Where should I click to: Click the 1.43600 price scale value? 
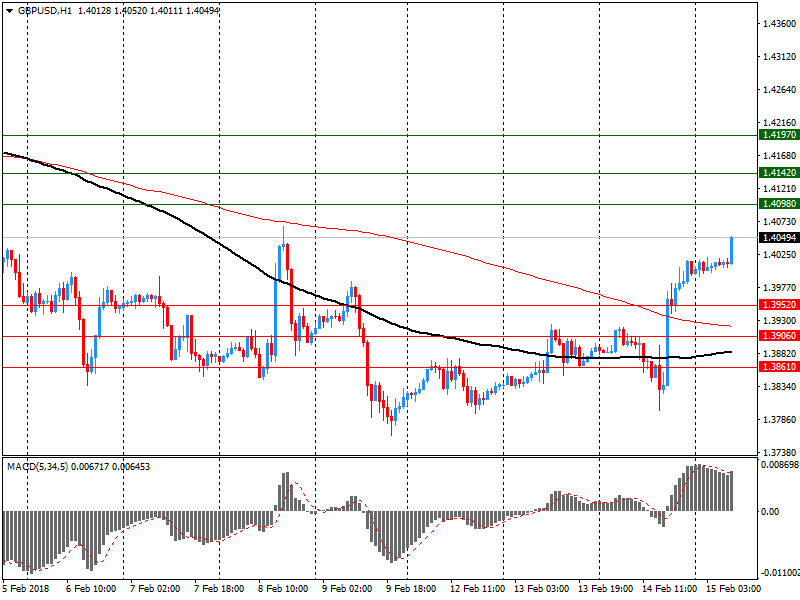(x=779, y=23)
